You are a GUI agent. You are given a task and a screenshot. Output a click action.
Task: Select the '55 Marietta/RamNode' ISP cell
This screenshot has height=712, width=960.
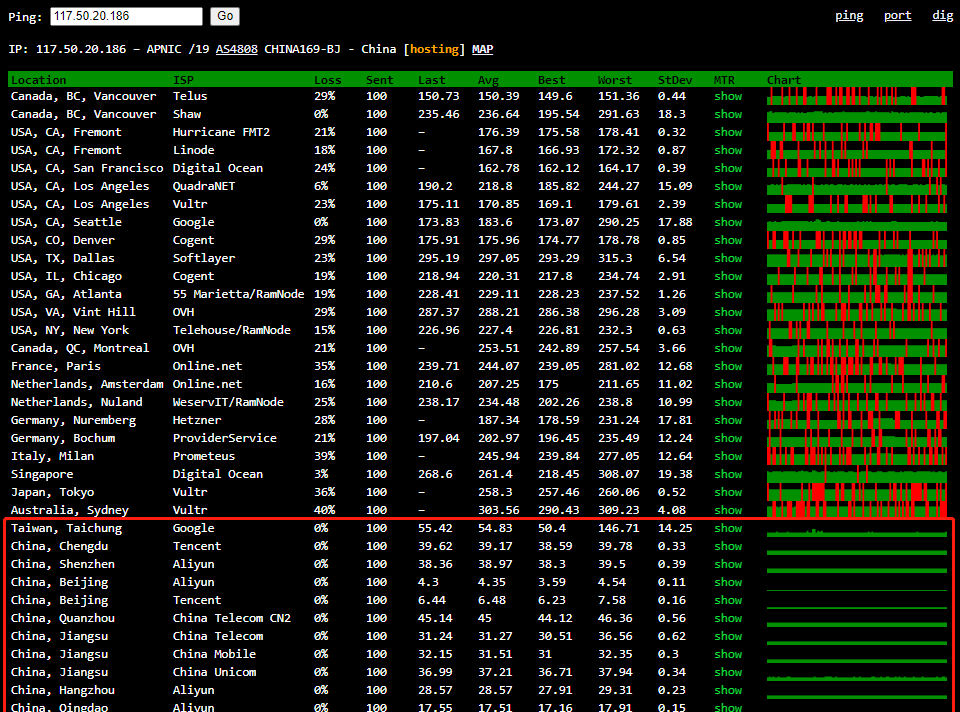238,294
